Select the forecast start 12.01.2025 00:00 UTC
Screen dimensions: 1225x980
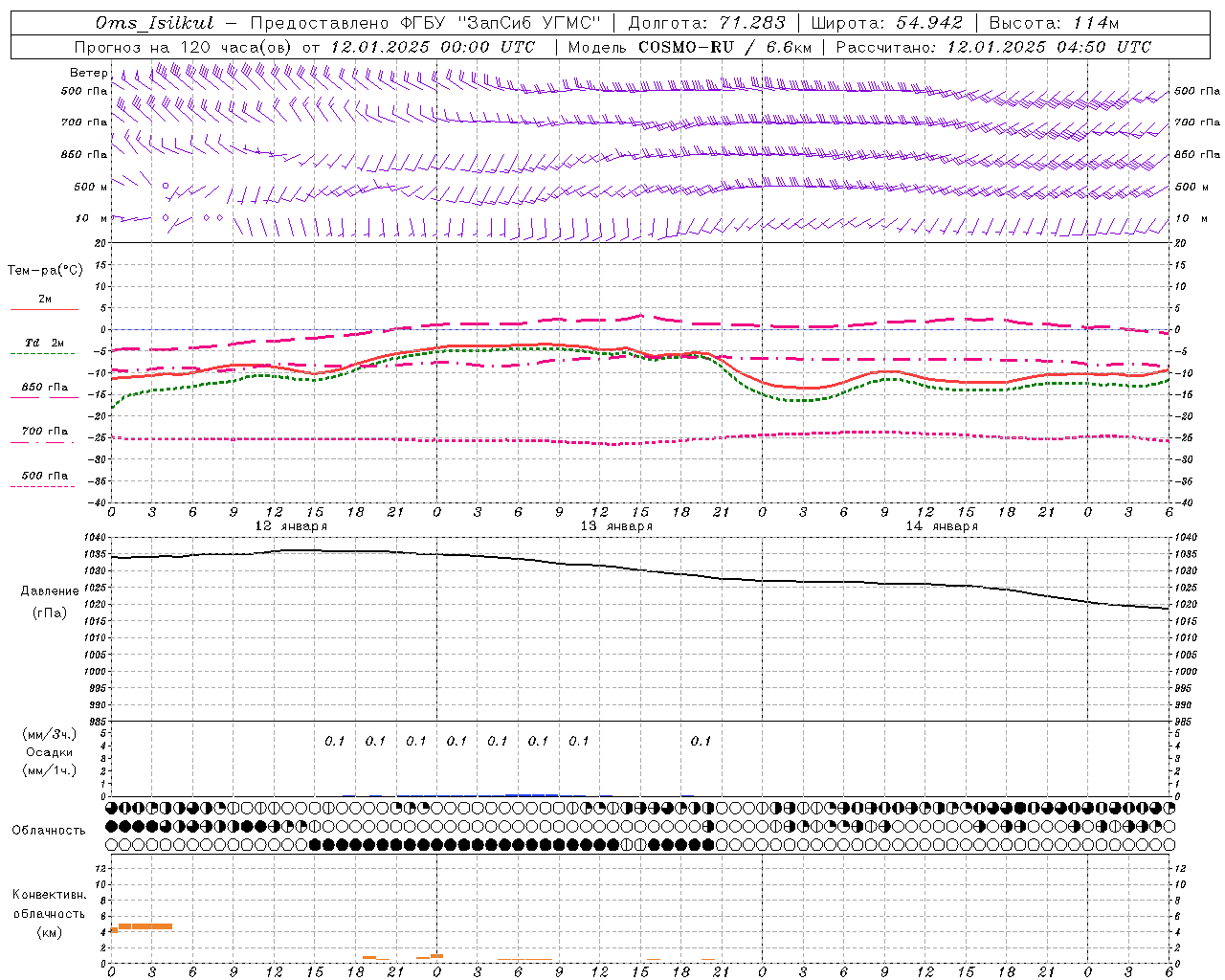point(433,47)
